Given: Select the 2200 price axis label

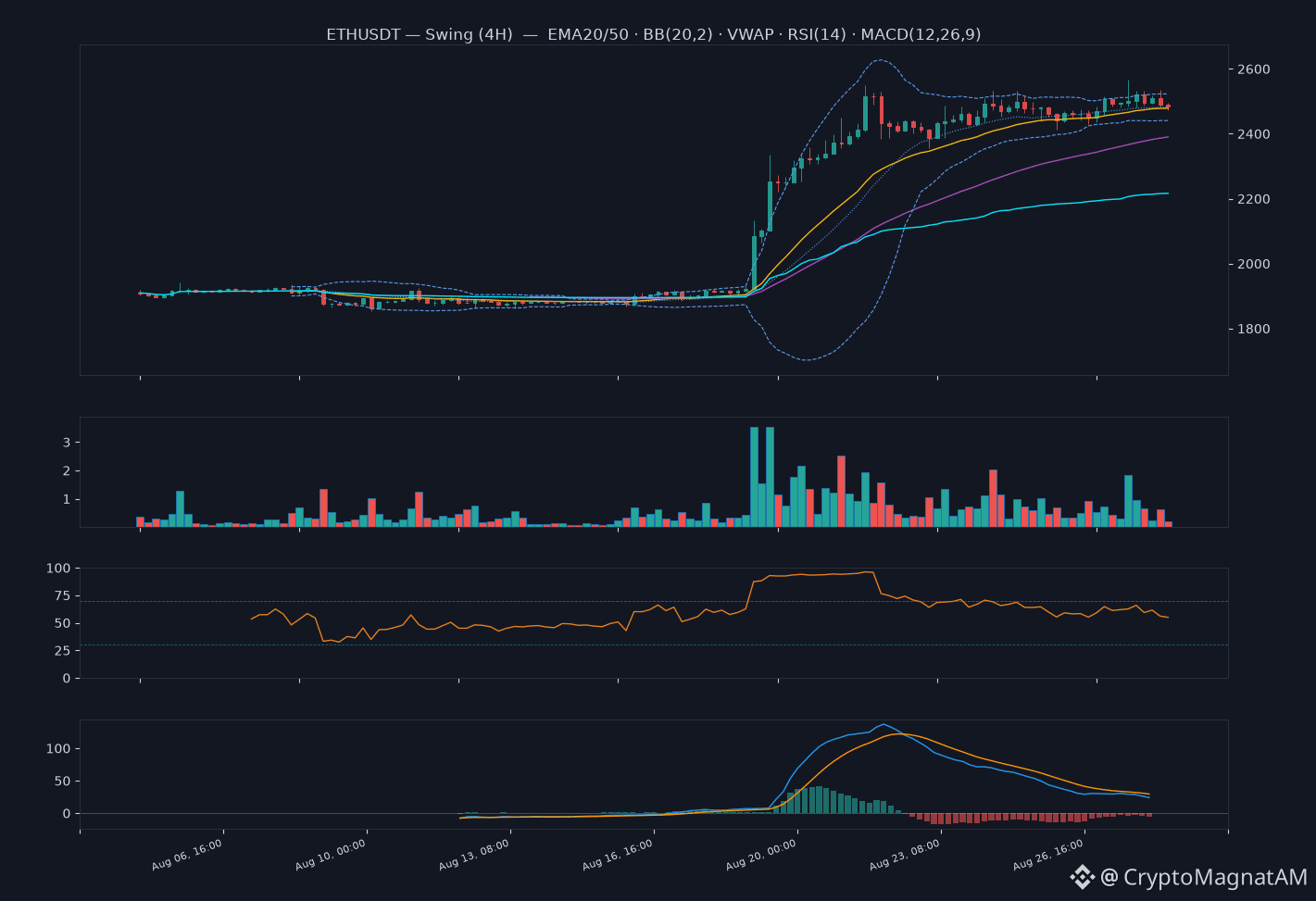Looking at the screenshot, I should [1254, 199].
